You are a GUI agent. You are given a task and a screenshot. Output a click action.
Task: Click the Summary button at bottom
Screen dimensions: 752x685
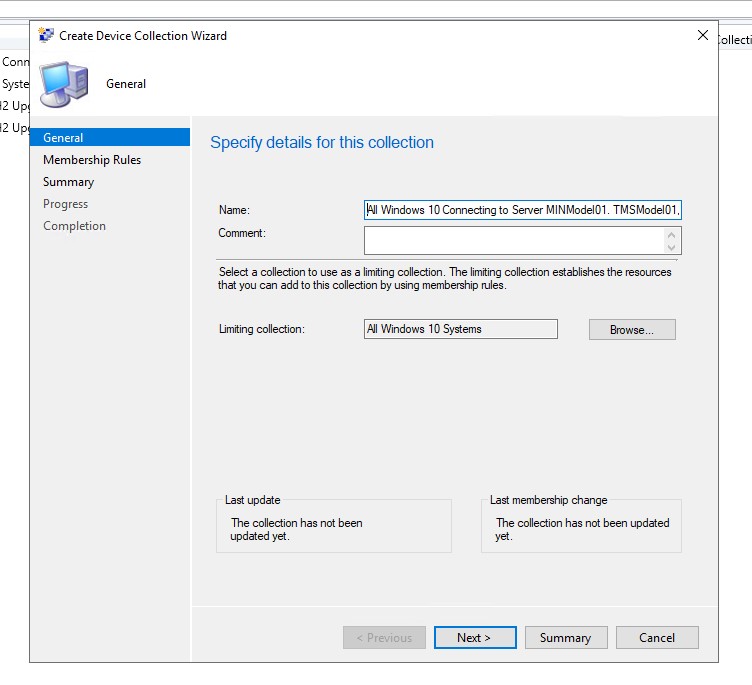tap(566, 638)
